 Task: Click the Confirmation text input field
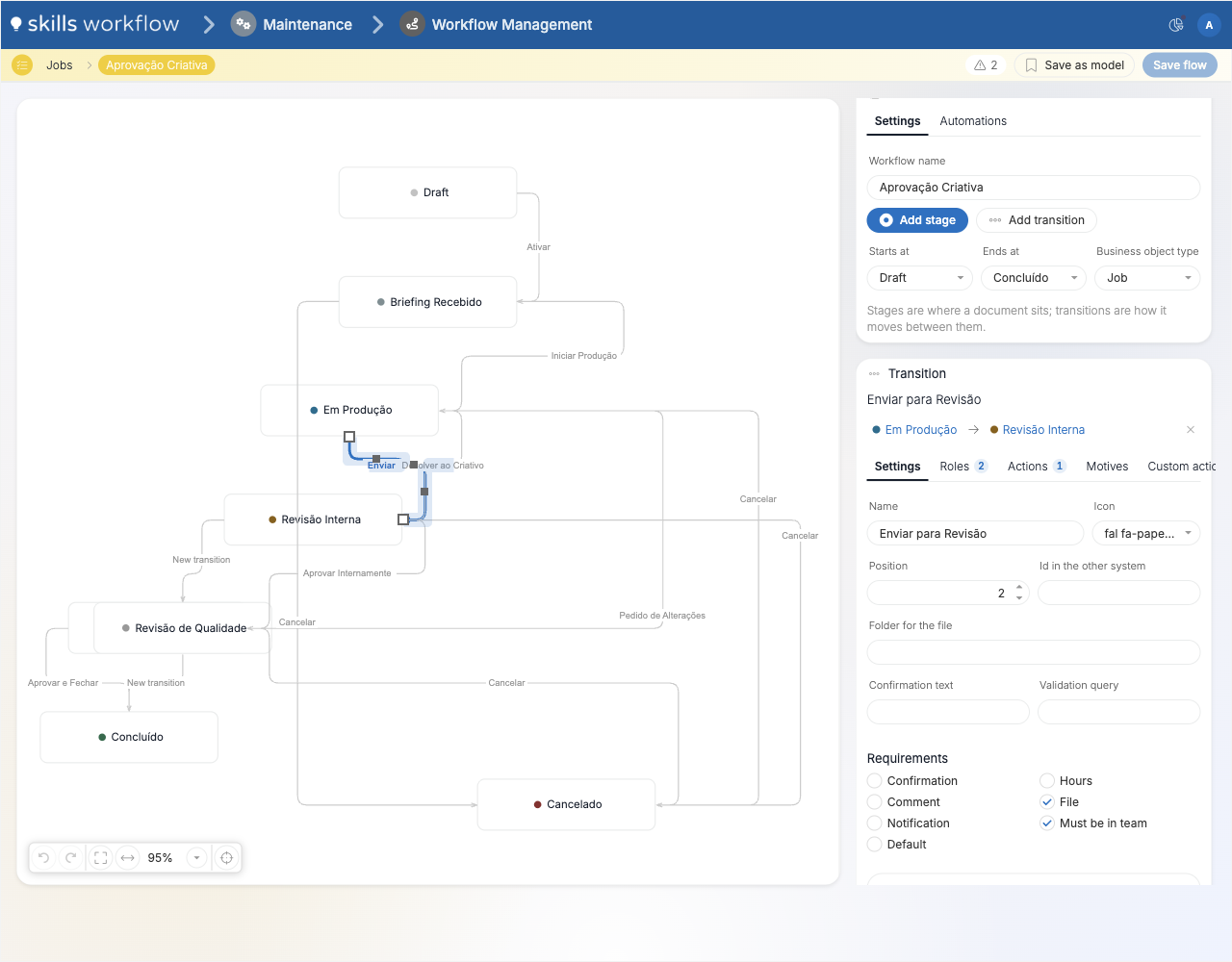(948, 712)
